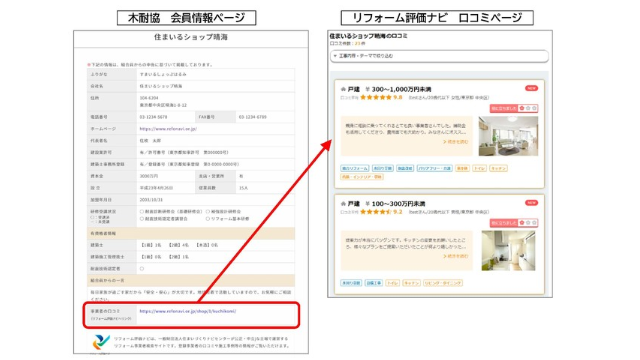Click NEW badge on 300~1,000万円未満 review
The width and height of the screenshot is (640, 360).
[531, 88]
